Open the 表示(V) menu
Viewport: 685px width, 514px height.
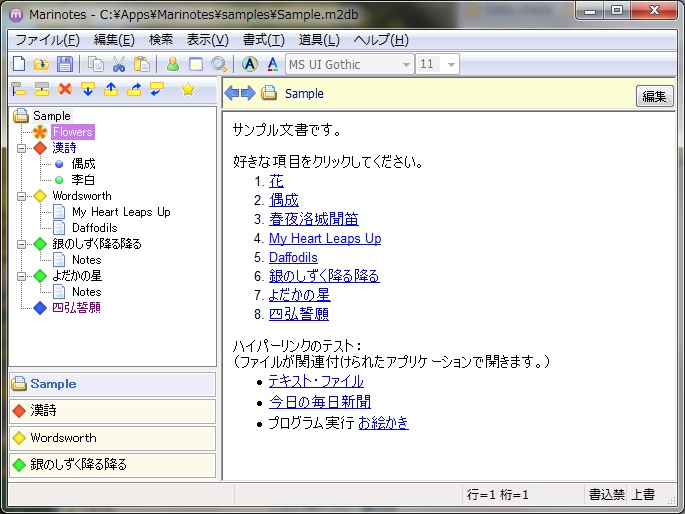coord(208,40)
